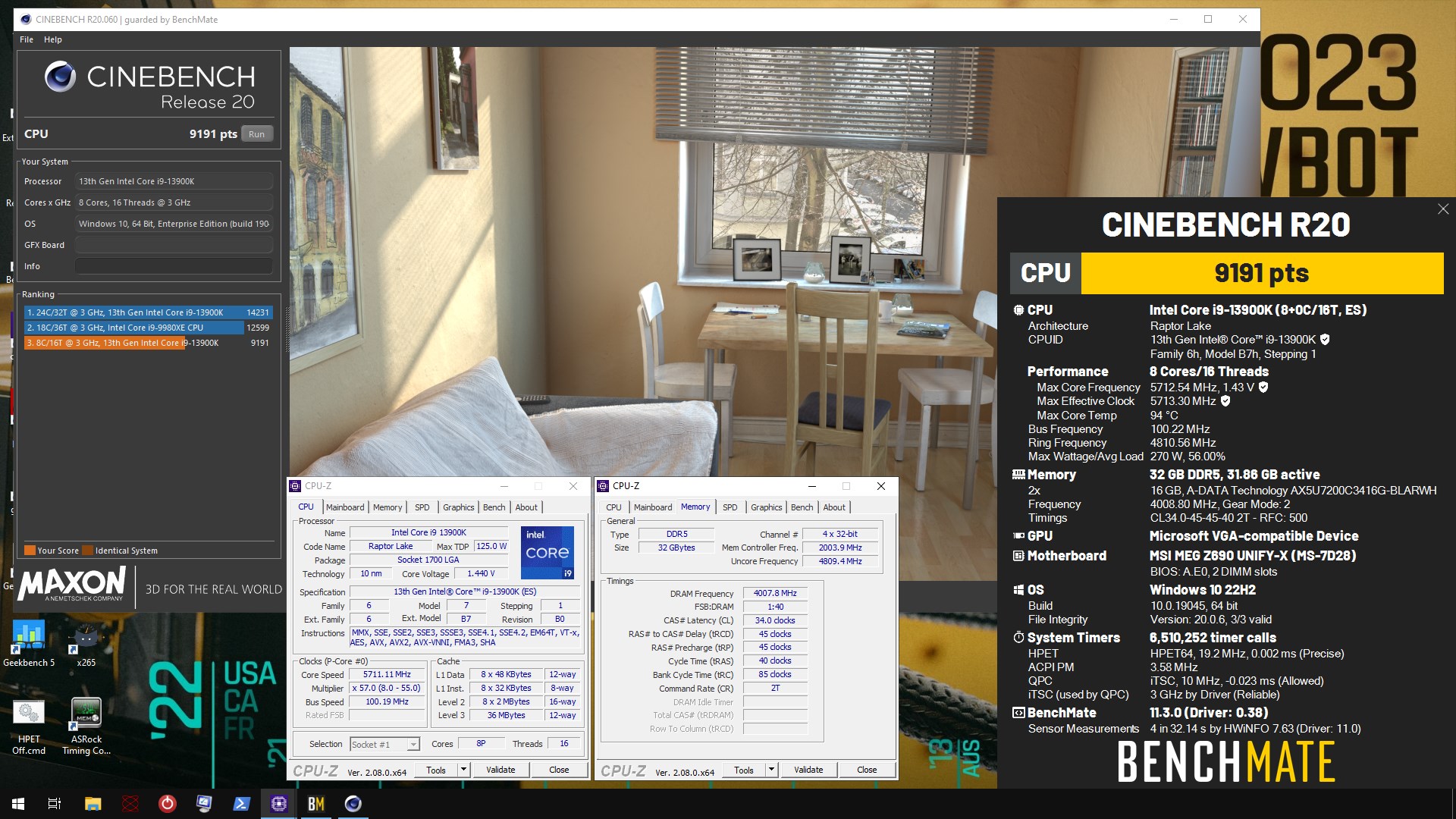The height and width of the screenshot is (819, 1456).
Task: Open Mainboard tab in the Memory-tab CPU-Z window
Action: pos(653,507)
